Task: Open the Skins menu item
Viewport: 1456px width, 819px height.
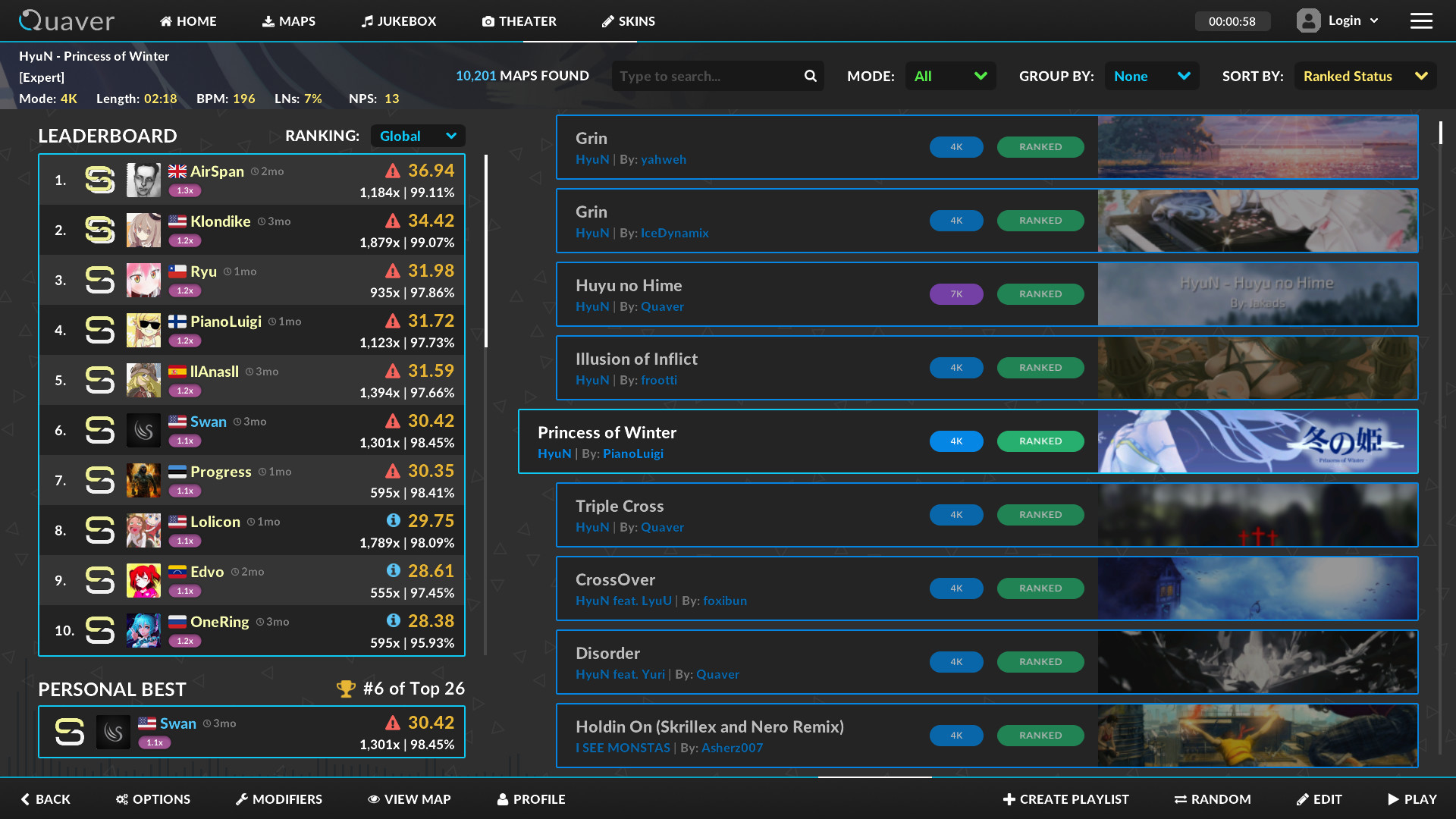Action: (x=628, y=21)
